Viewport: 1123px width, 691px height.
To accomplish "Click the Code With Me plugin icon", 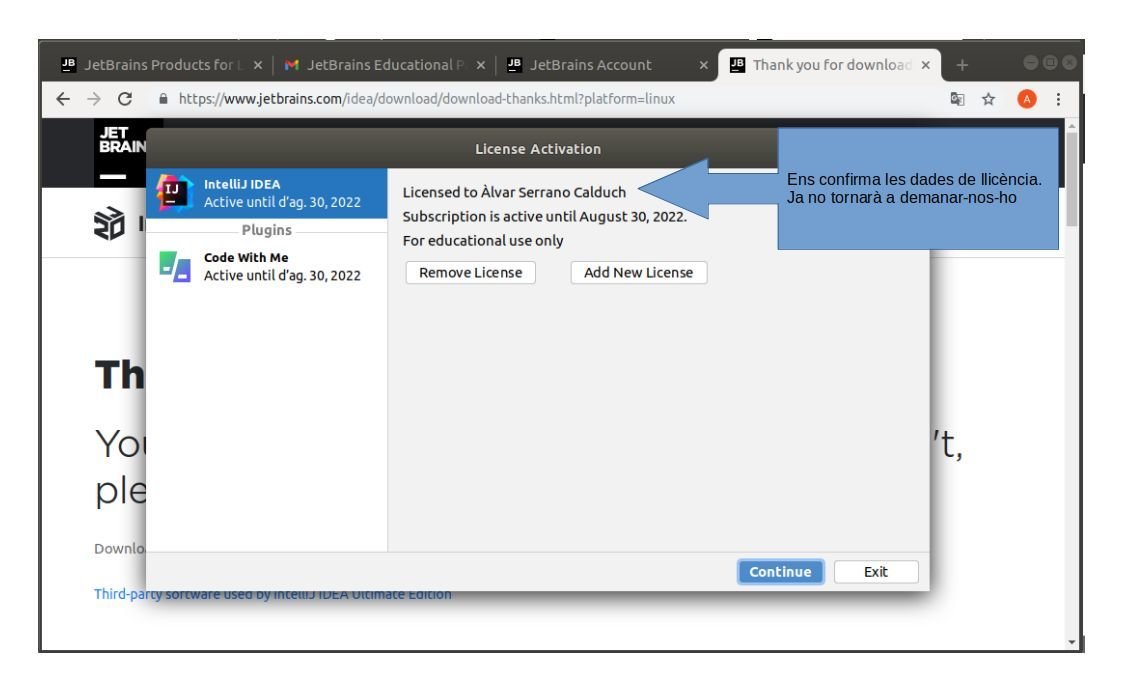I will tap(175, 266).
